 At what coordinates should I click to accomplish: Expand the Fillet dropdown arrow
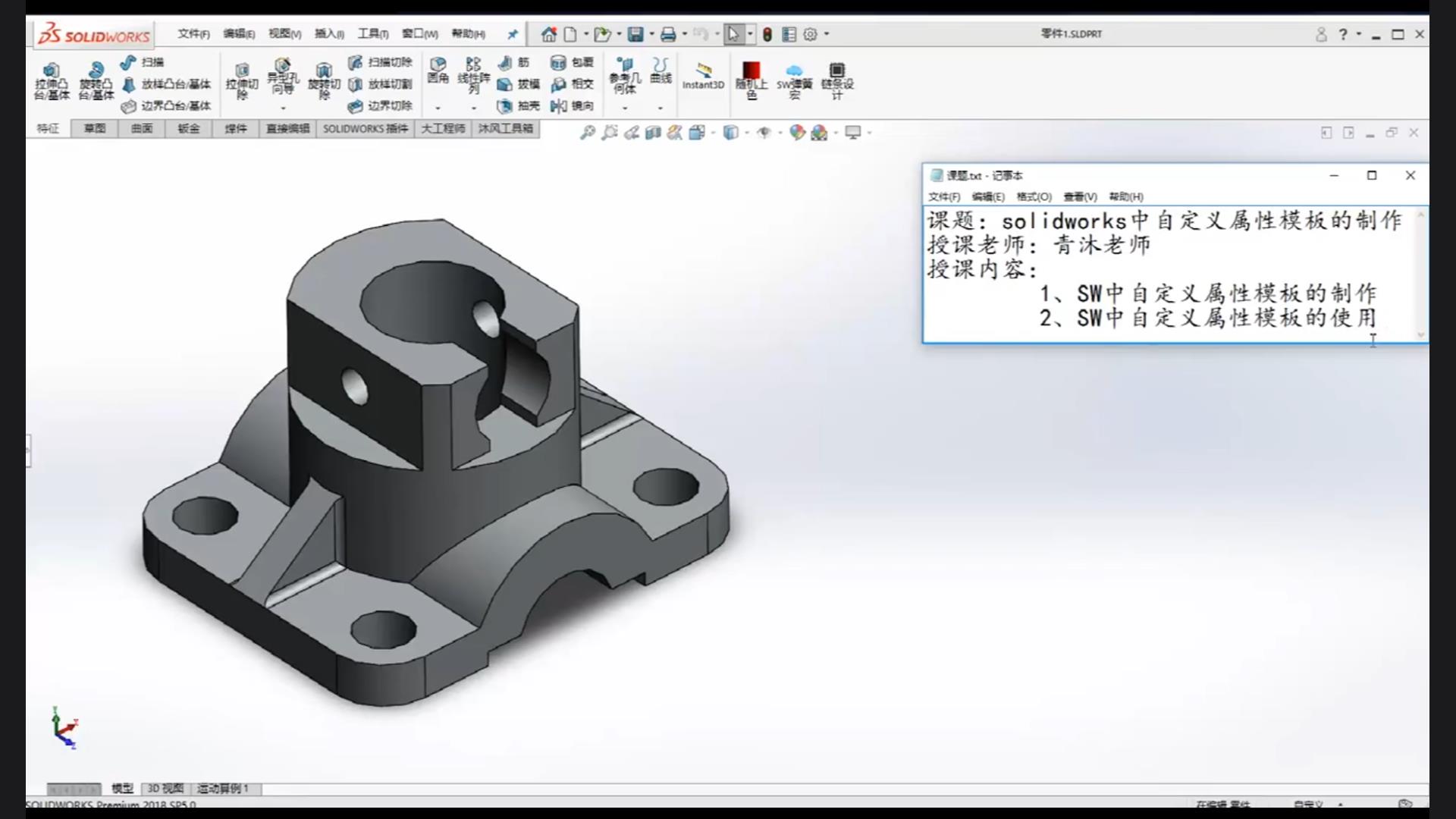point(438,108)
